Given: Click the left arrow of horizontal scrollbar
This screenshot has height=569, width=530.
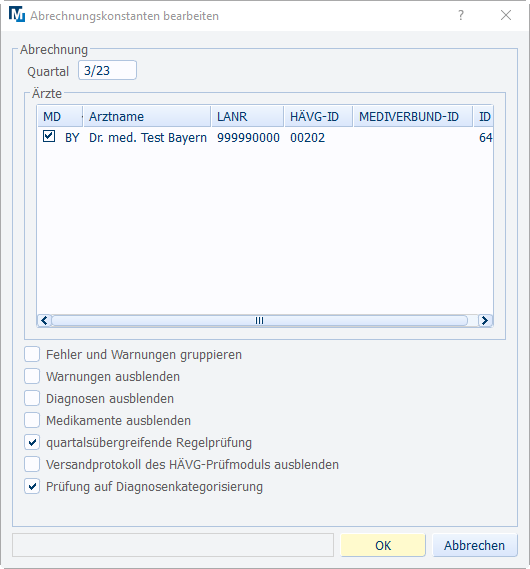Looking at the screenshot, I should click(x=44, y=320).
